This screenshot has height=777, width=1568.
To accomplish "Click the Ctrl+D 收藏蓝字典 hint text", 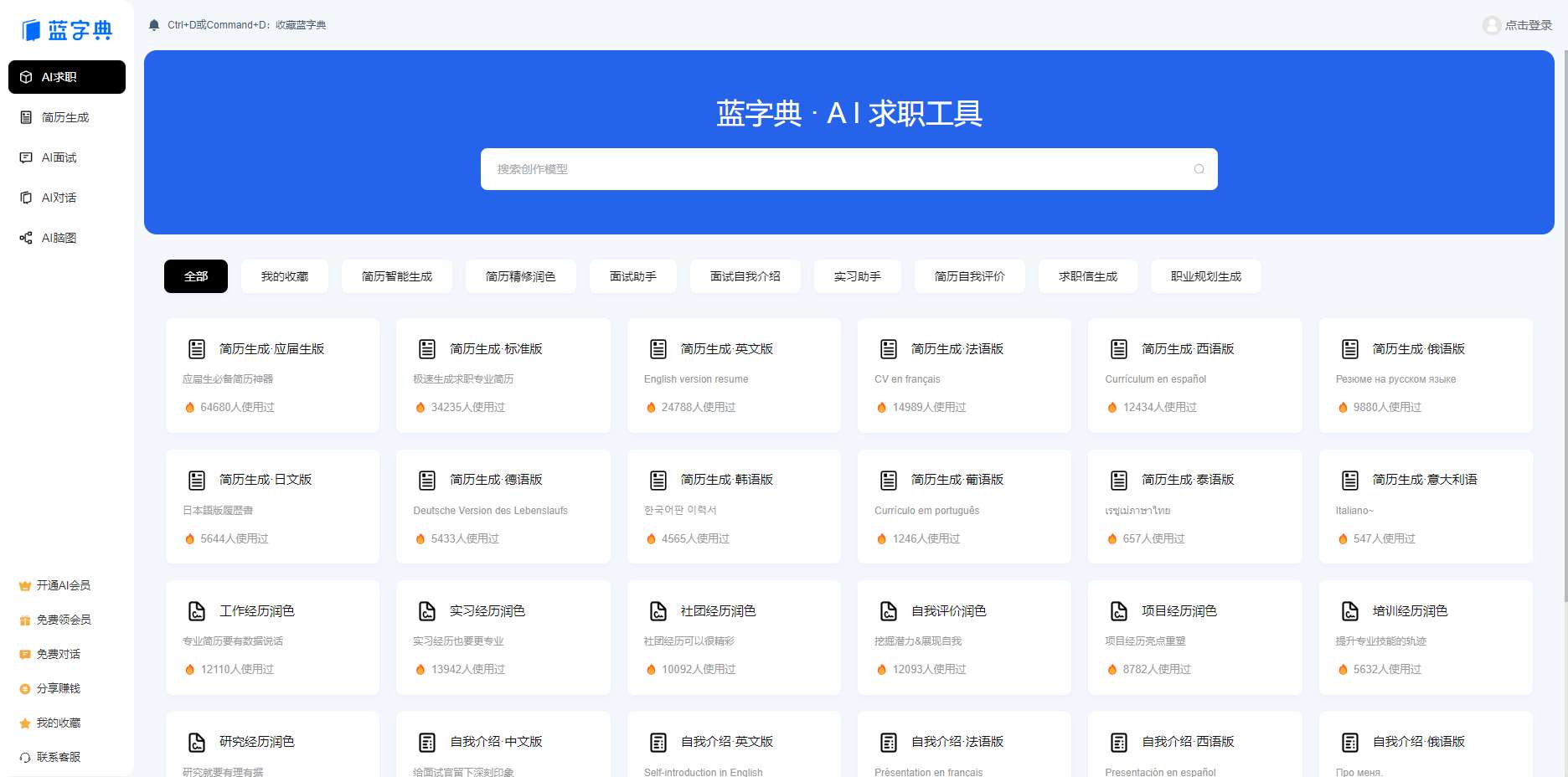I will 247,25.
